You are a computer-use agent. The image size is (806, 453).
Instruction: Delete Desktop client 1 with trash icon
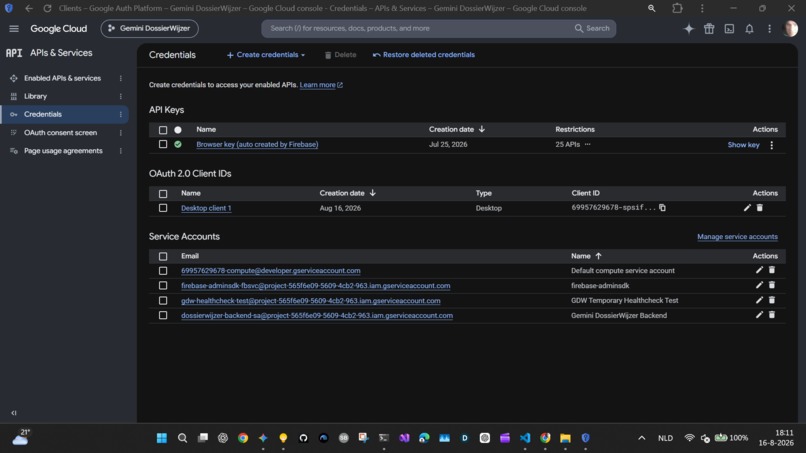(x=760, y=208)
